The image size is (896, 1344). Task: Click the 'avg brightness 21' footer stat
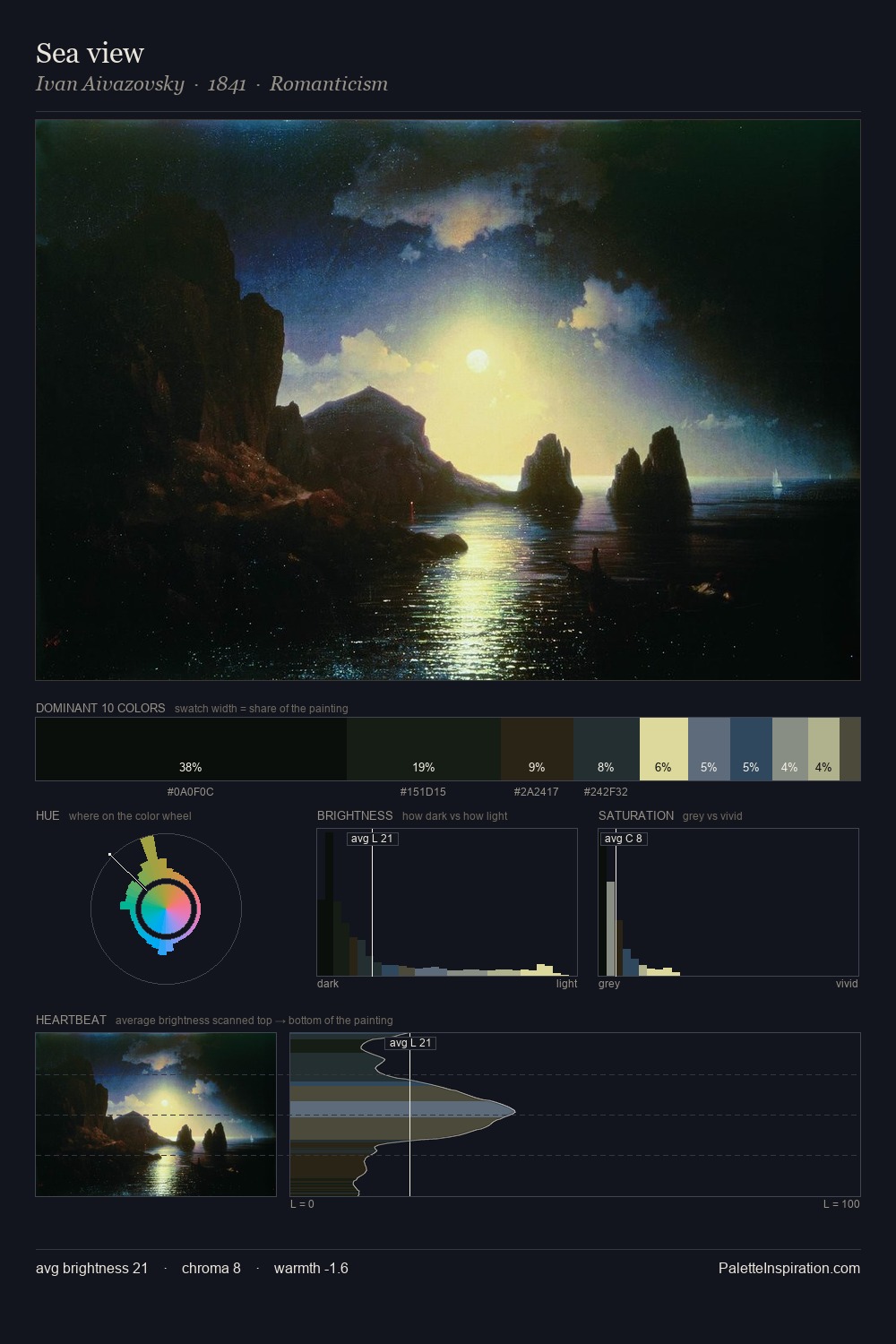pyautogui.click(x=92, y=1268)
